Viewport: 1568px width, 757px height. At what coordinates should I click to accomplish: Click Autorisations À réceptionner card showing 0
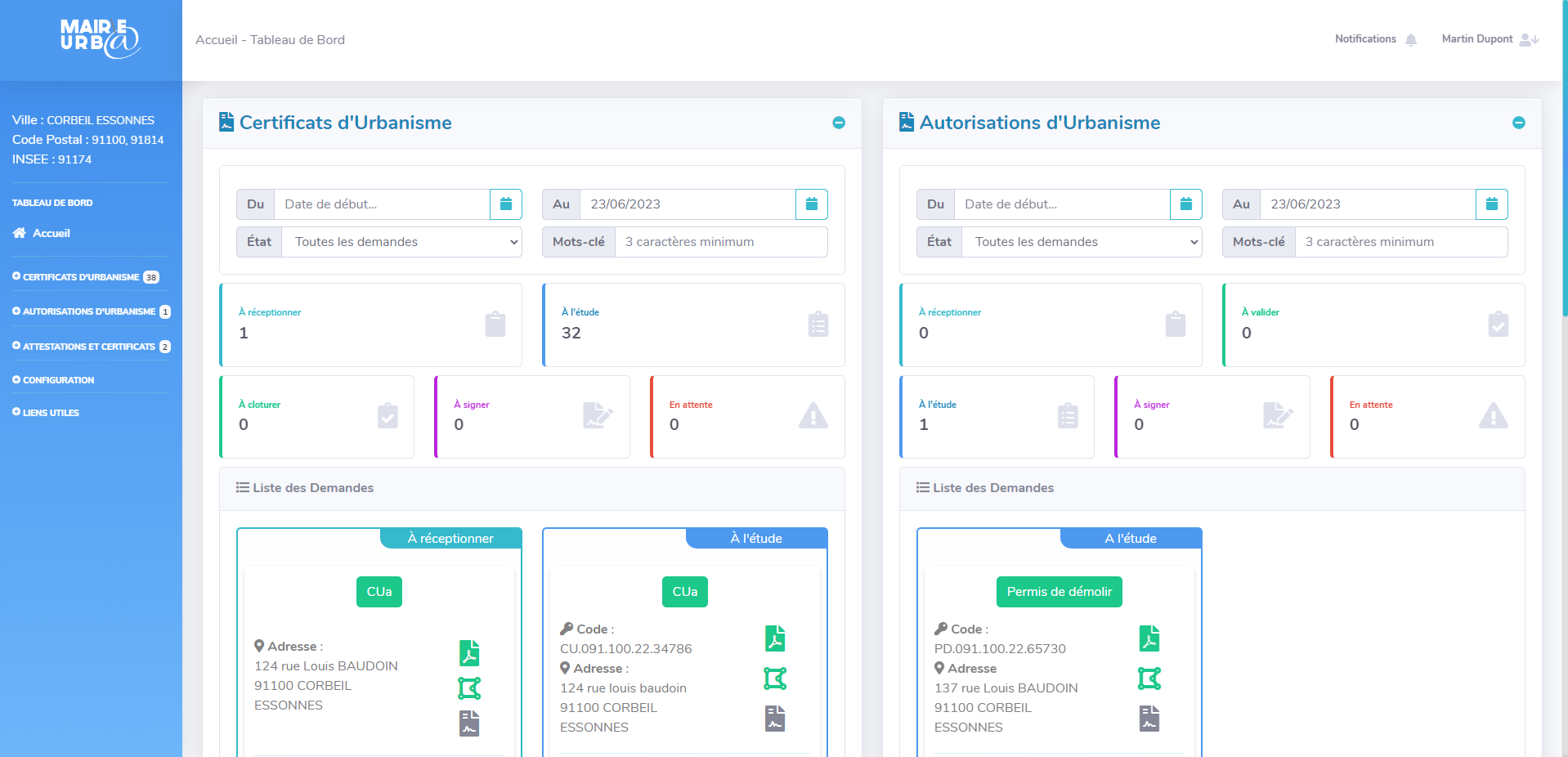(x=1051, y=325)
